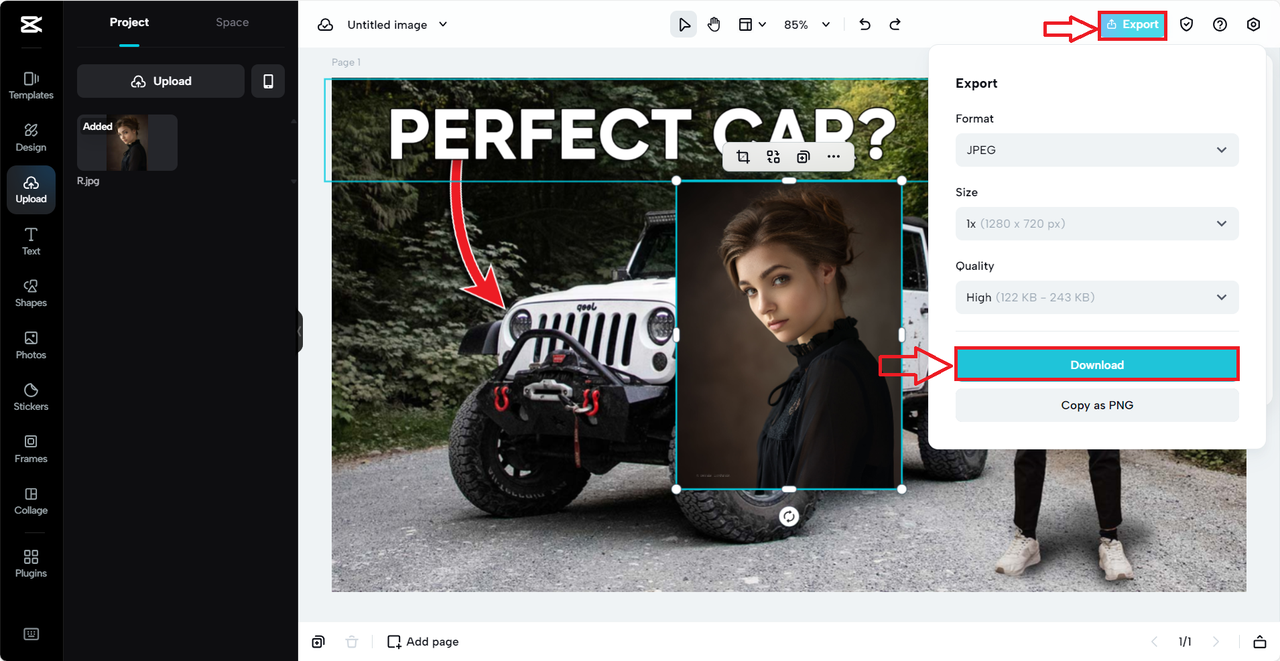
Task: Open the Shapes panel
Action: [31, 292]
